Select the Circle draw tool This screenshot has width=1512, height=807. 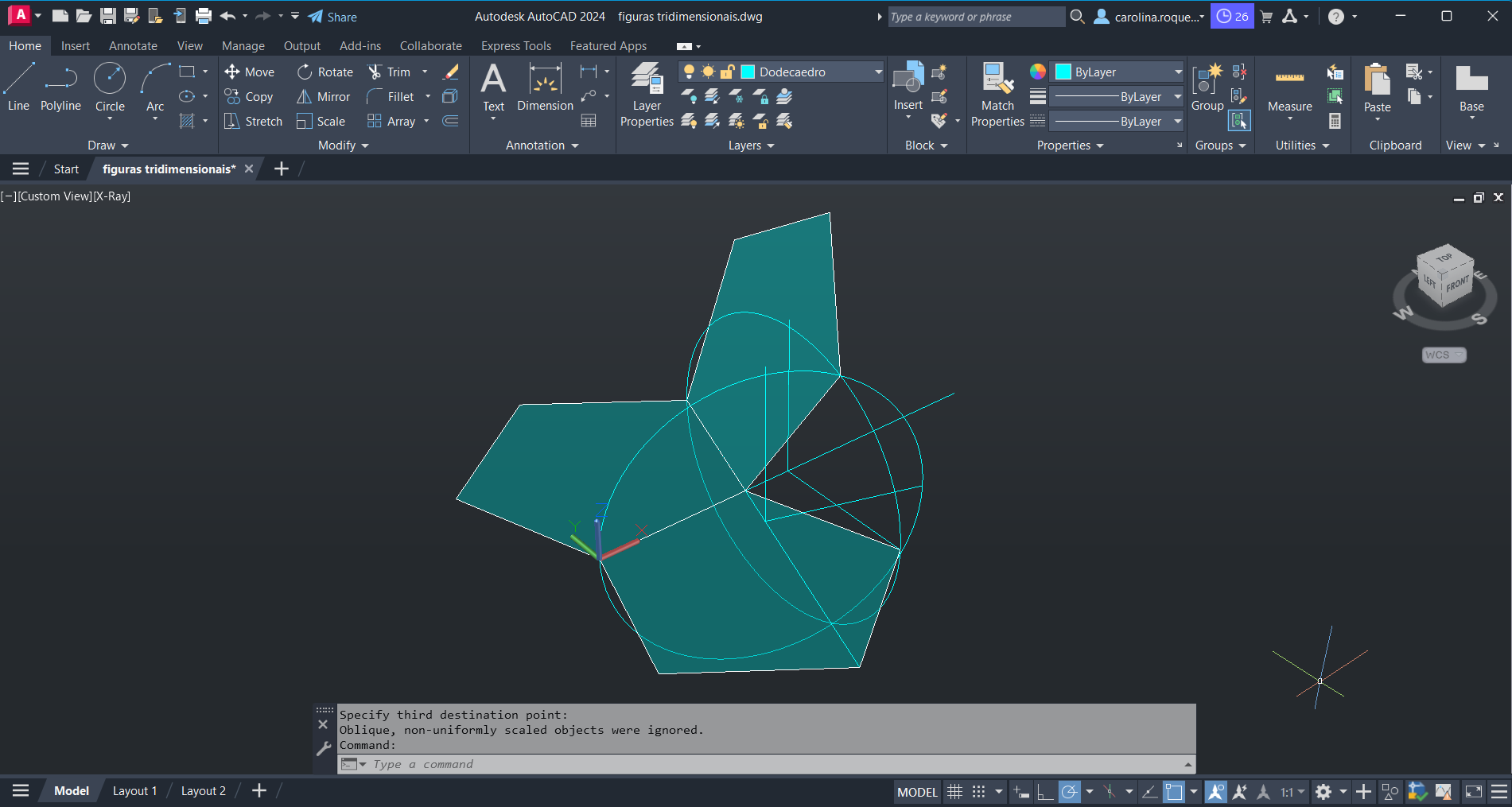110,87
